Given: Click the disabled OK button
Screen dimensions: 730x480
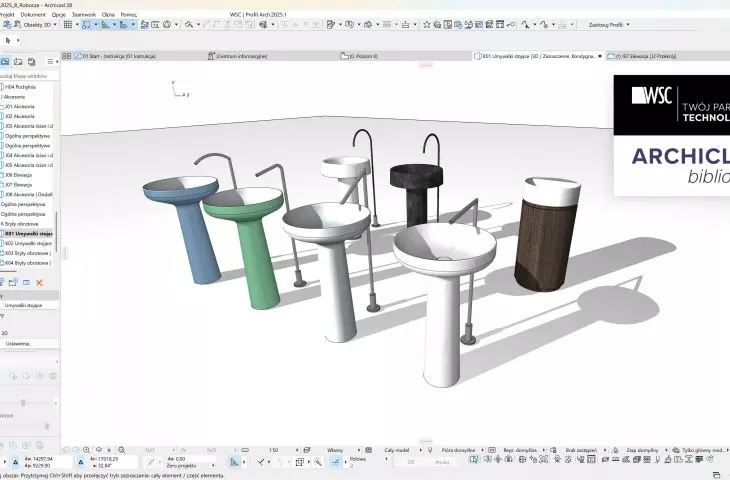Looking at the screenshot, I should click(x=411, y=462).
